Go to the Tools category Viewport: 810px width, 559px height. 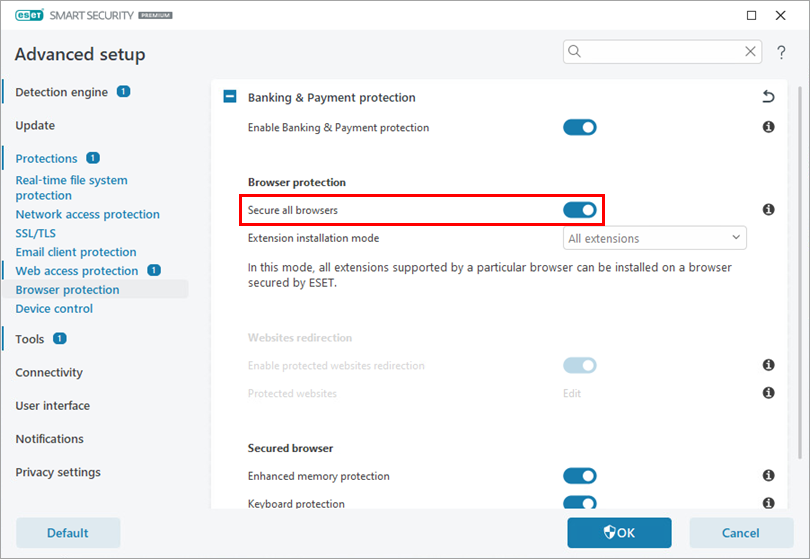[30, 339]
